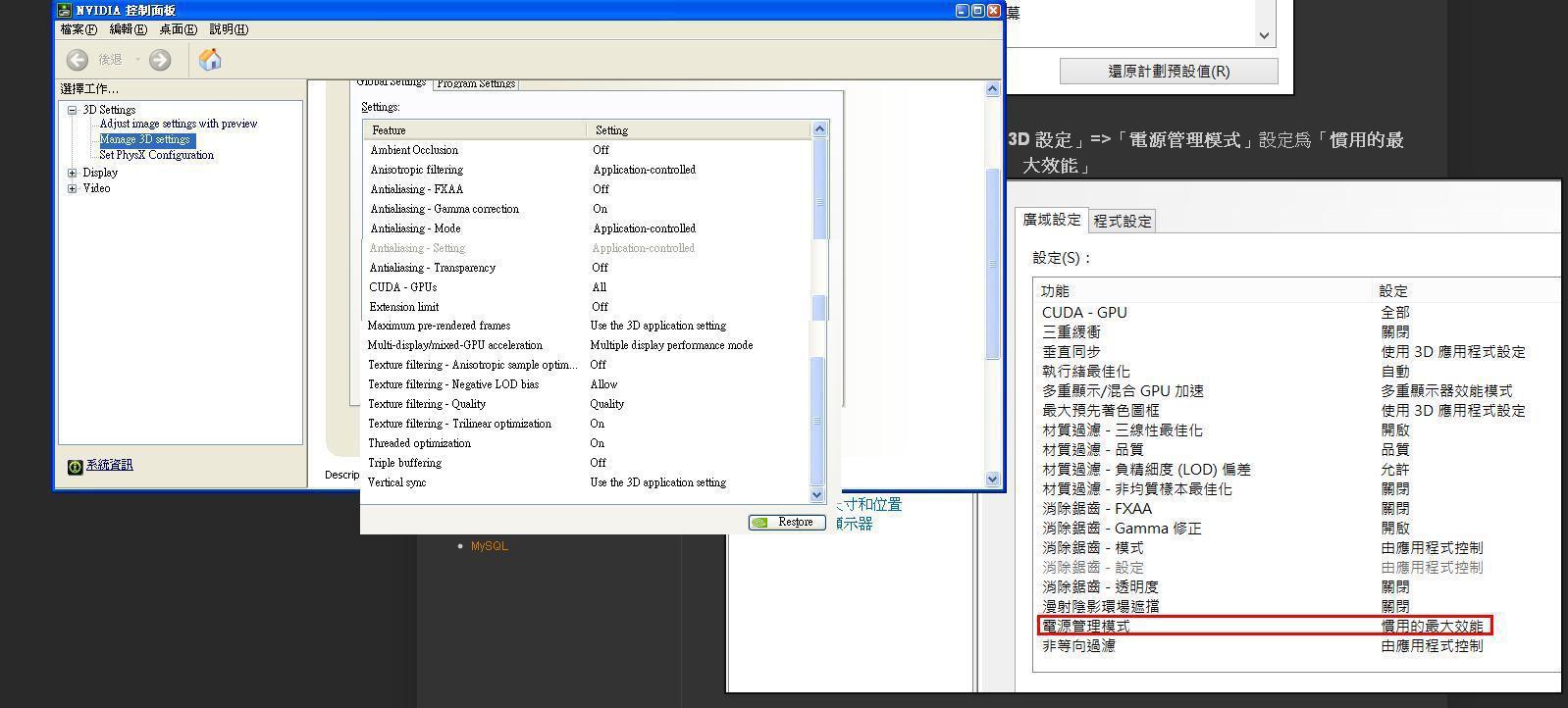Open the 檔案(F) menu
This screenshot has height=708, width=1568.
78,29
